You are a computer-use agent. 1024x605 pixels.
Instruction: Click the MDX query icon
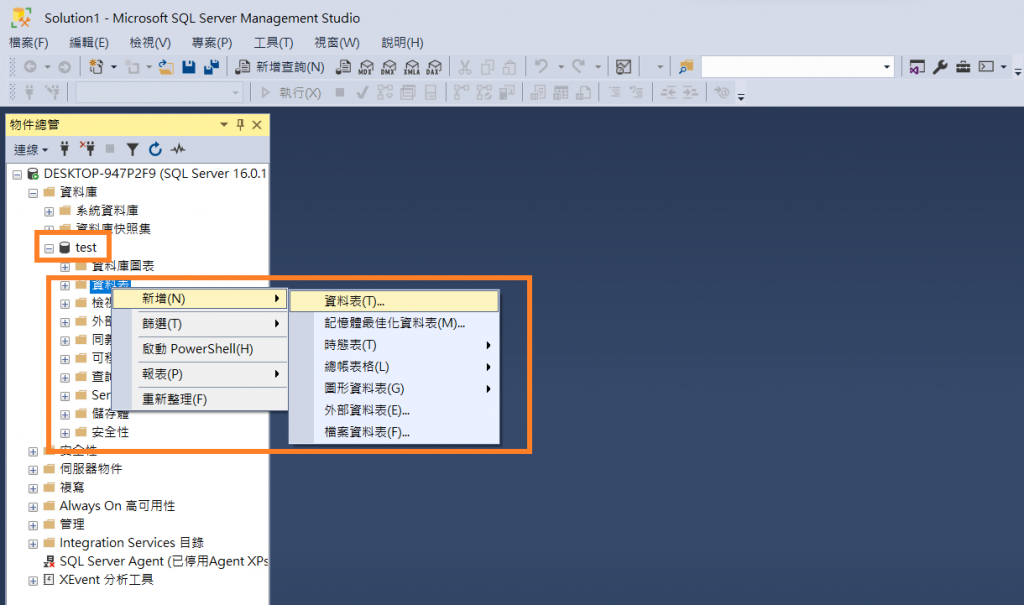pos(366,67)
